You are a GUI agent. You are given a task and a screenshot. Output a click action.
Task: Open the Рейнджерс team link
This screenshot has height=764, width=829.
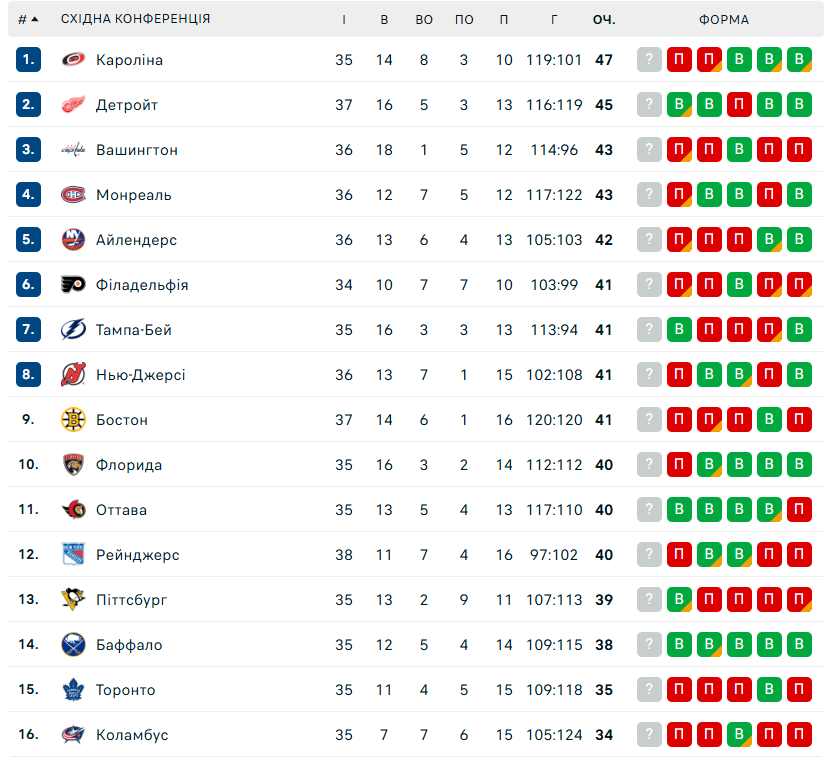pos(137,555)
